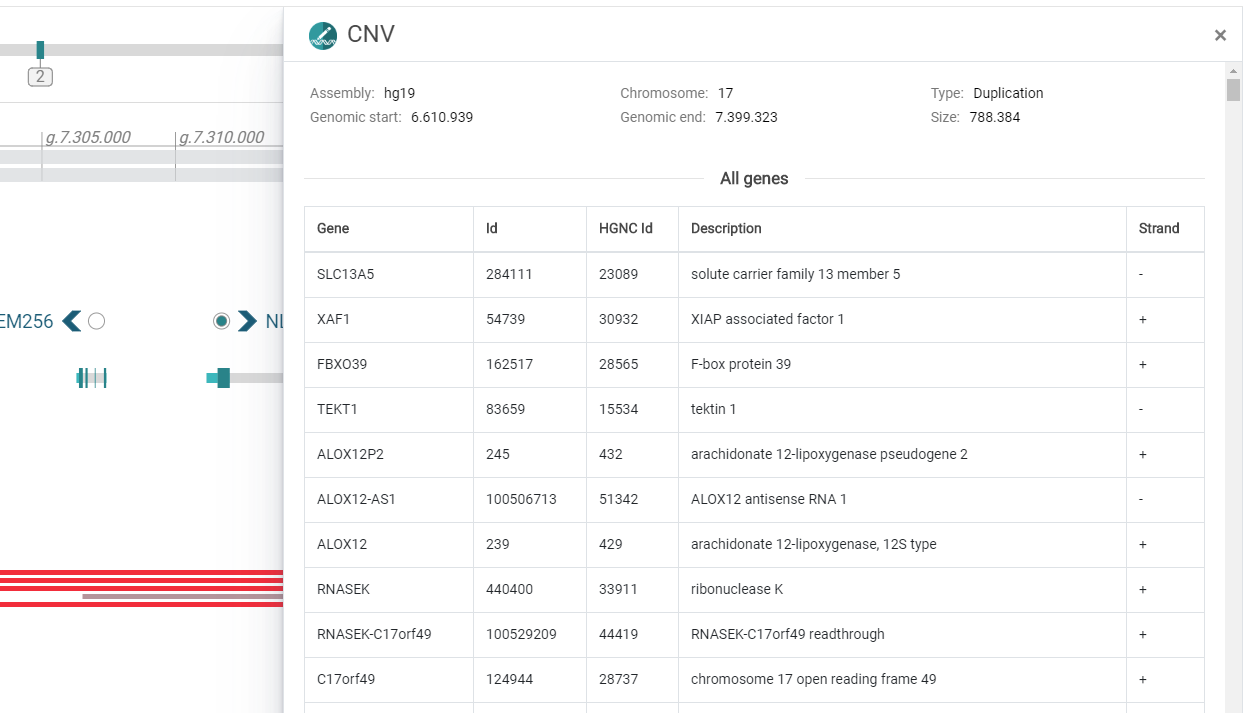The image size is (1243, 713).
Task: Click the left chevron next to EM256
Action: click(x=71, y=321)
